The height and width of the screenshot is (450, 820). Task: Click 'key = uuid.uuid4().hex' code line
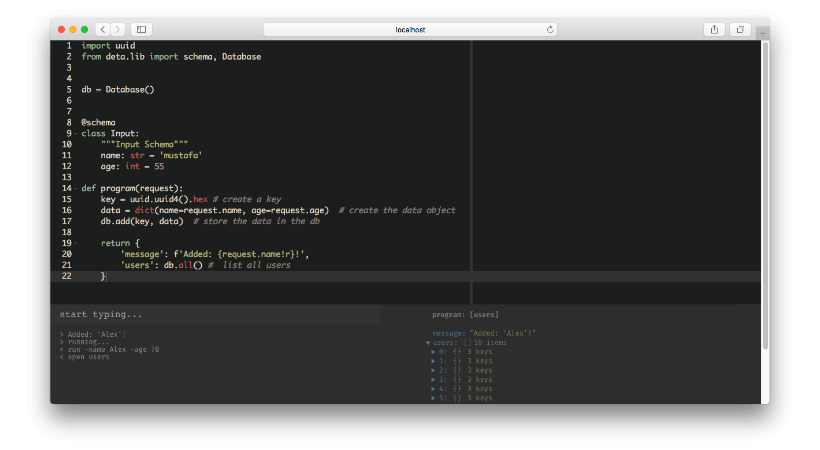coord(154,199)
